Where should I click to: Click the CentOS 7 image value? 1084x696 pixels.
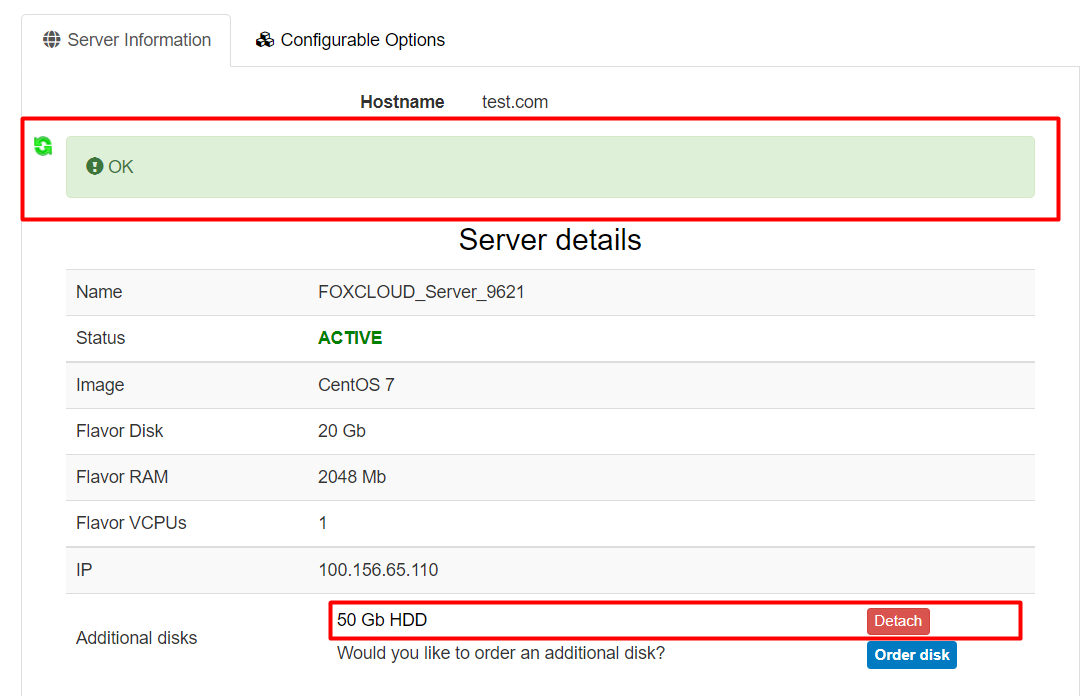click(x=356, y=385)
